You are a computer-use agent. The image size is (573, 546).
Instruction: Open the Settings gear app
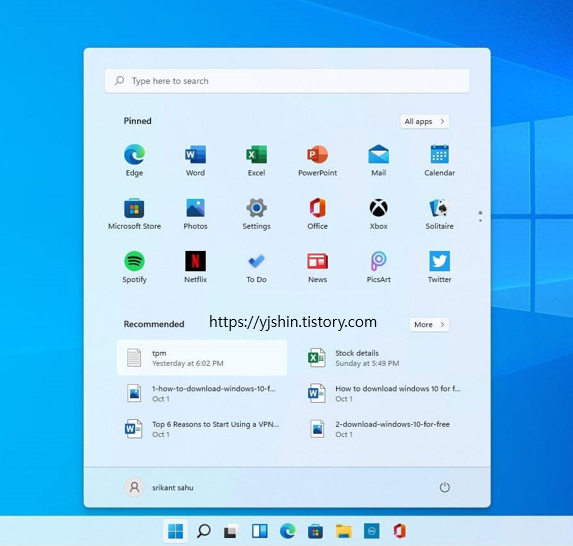point(256,213)
